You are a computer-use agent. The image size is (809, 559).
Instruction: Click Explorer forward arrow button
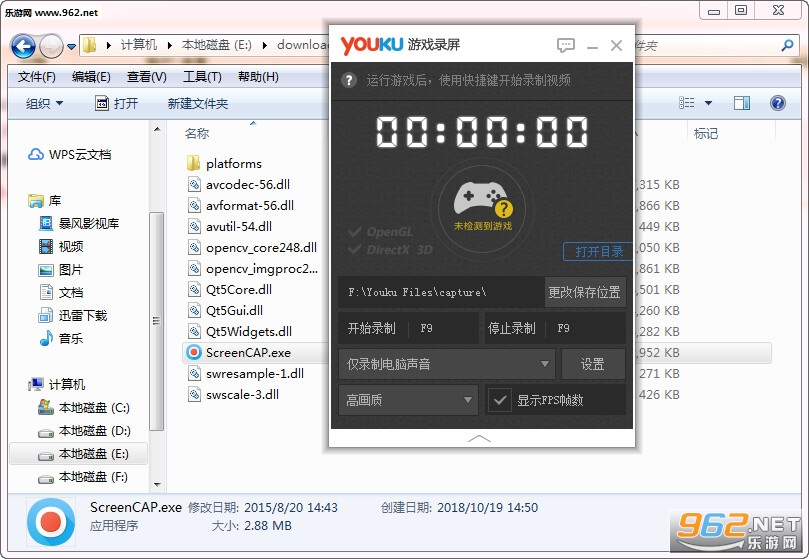pyautogui.click(x=51, y=46)
